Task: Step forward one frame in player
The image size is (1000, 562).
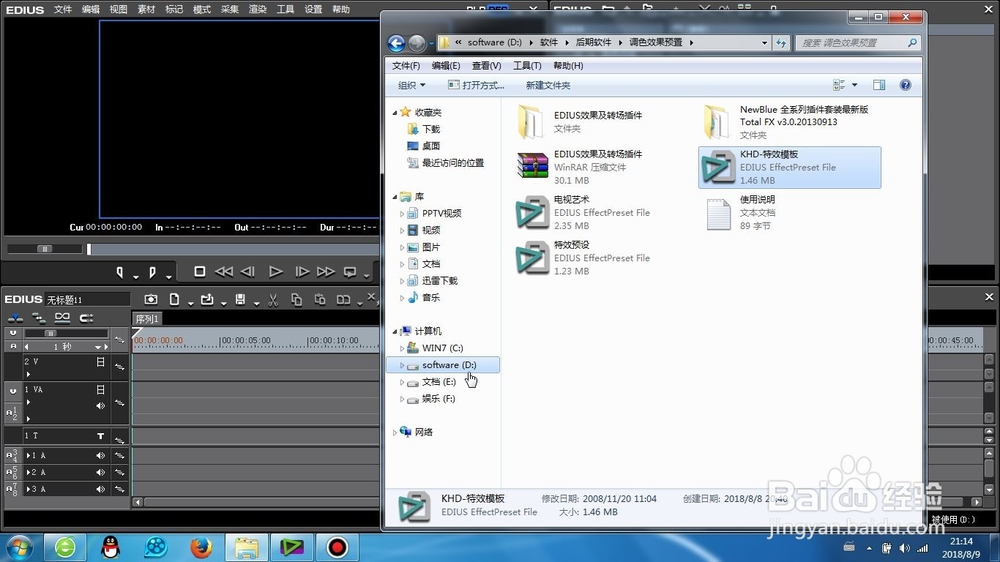Action: point(302,272)
